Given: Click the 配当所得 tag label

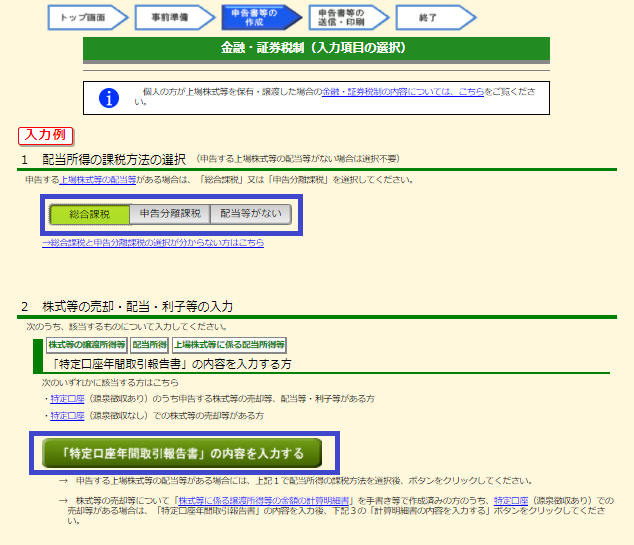Looking at the screenshot, I should click(149, 344).
